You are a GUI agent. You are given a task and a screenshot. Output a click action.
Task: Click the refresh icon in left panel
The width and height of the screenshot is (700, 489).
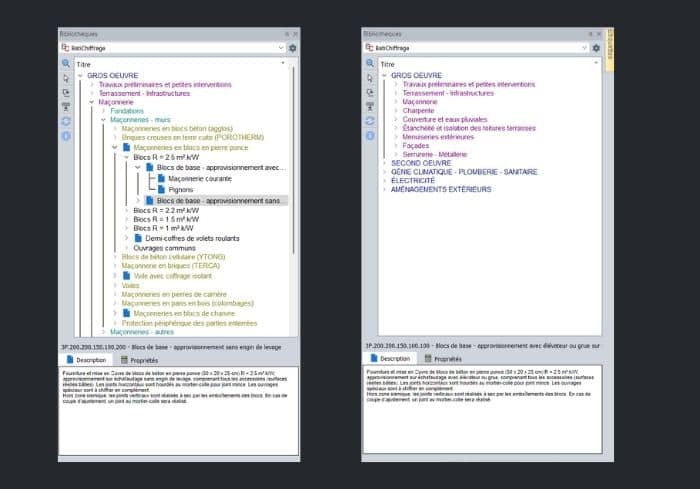tap(65, 120)
